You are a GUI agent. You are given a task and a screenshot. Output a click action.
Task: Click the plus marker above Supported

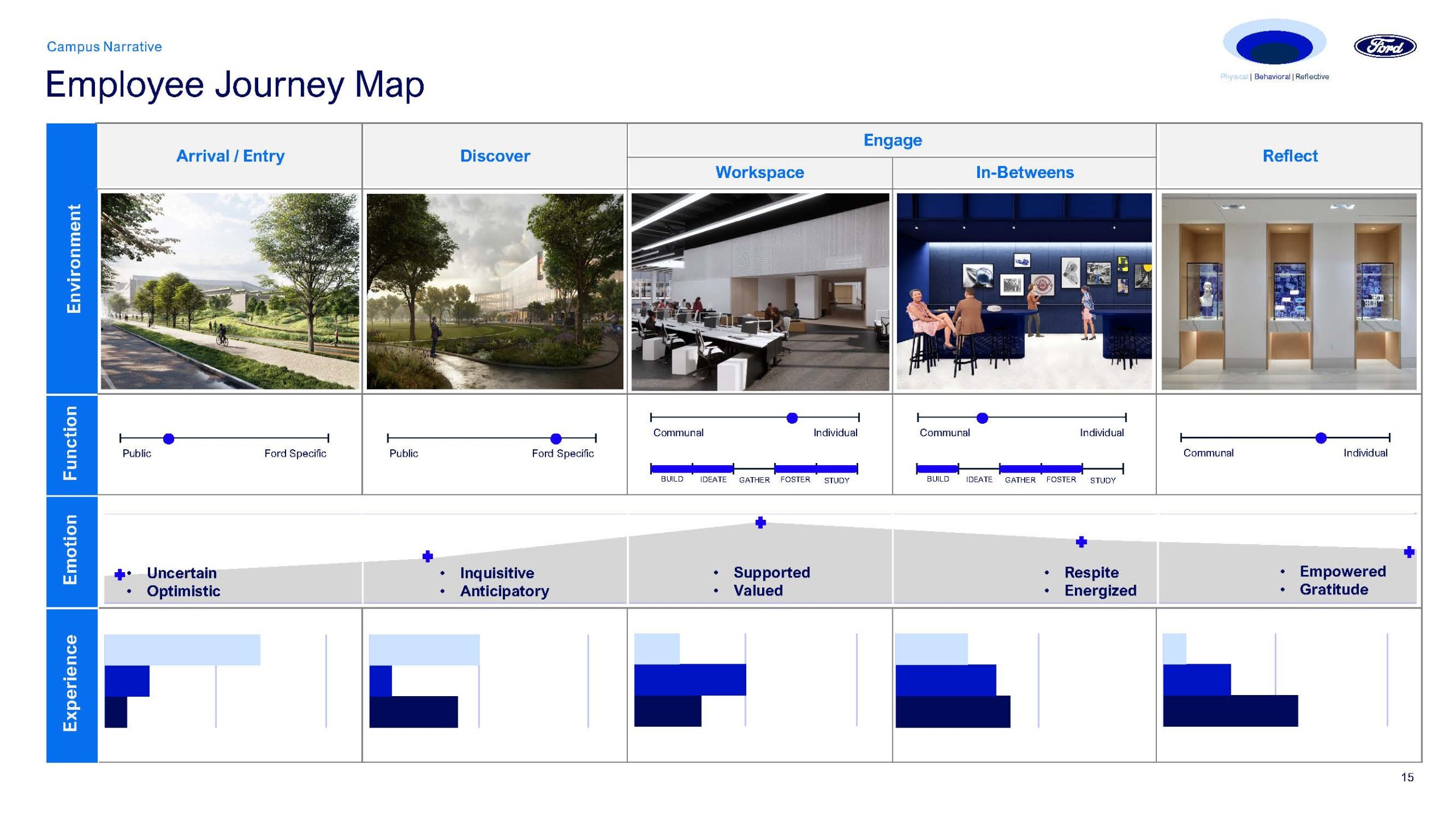760,522
